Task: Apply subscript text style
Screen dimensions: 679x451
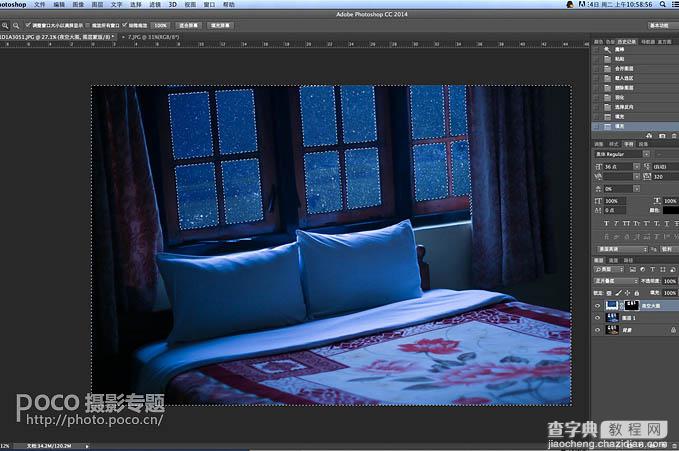Action: point(656,224)
